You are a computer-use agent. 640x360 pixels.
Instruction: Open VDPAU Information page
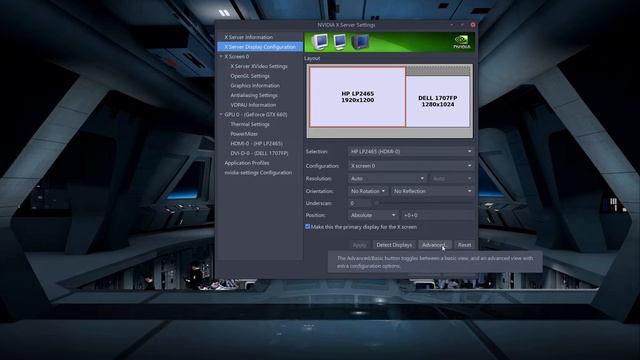tap(253, 105)
